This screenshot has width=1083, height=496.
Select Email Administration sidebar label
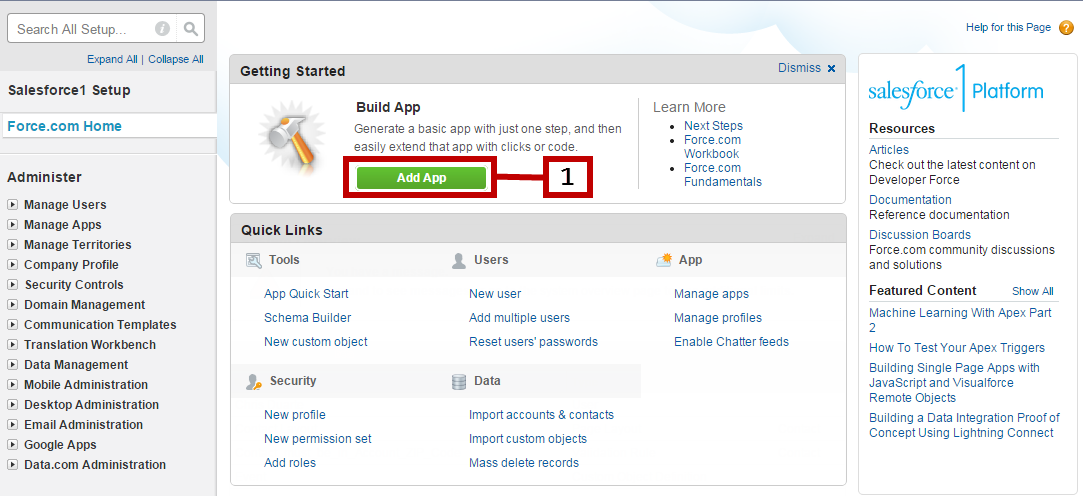click(x=84, y=425)
